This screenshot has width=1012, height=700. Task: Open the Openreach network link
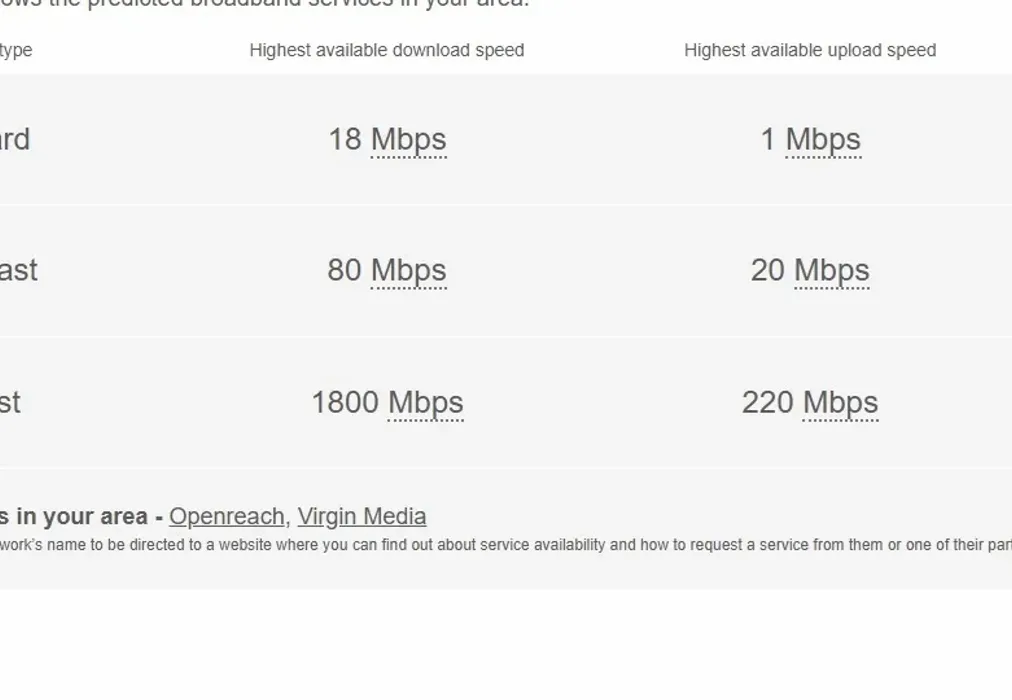[226, 516]
